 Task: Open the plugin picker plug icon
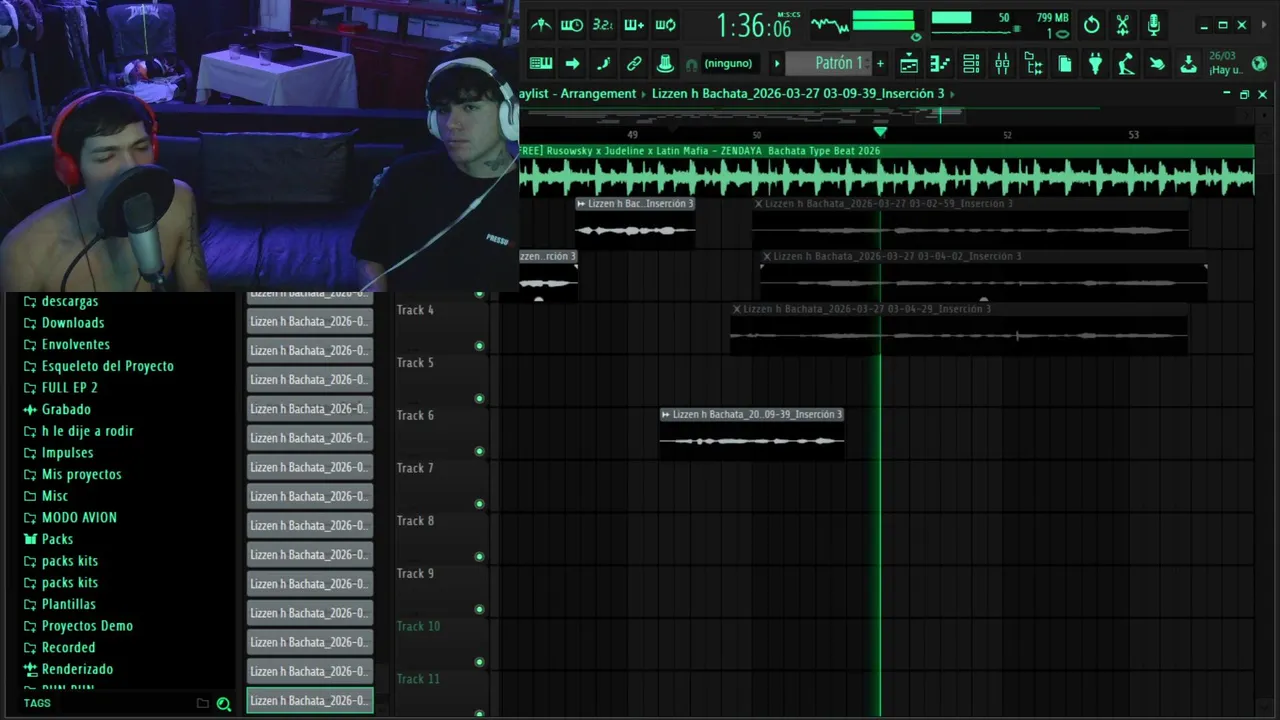point(1095,64)
